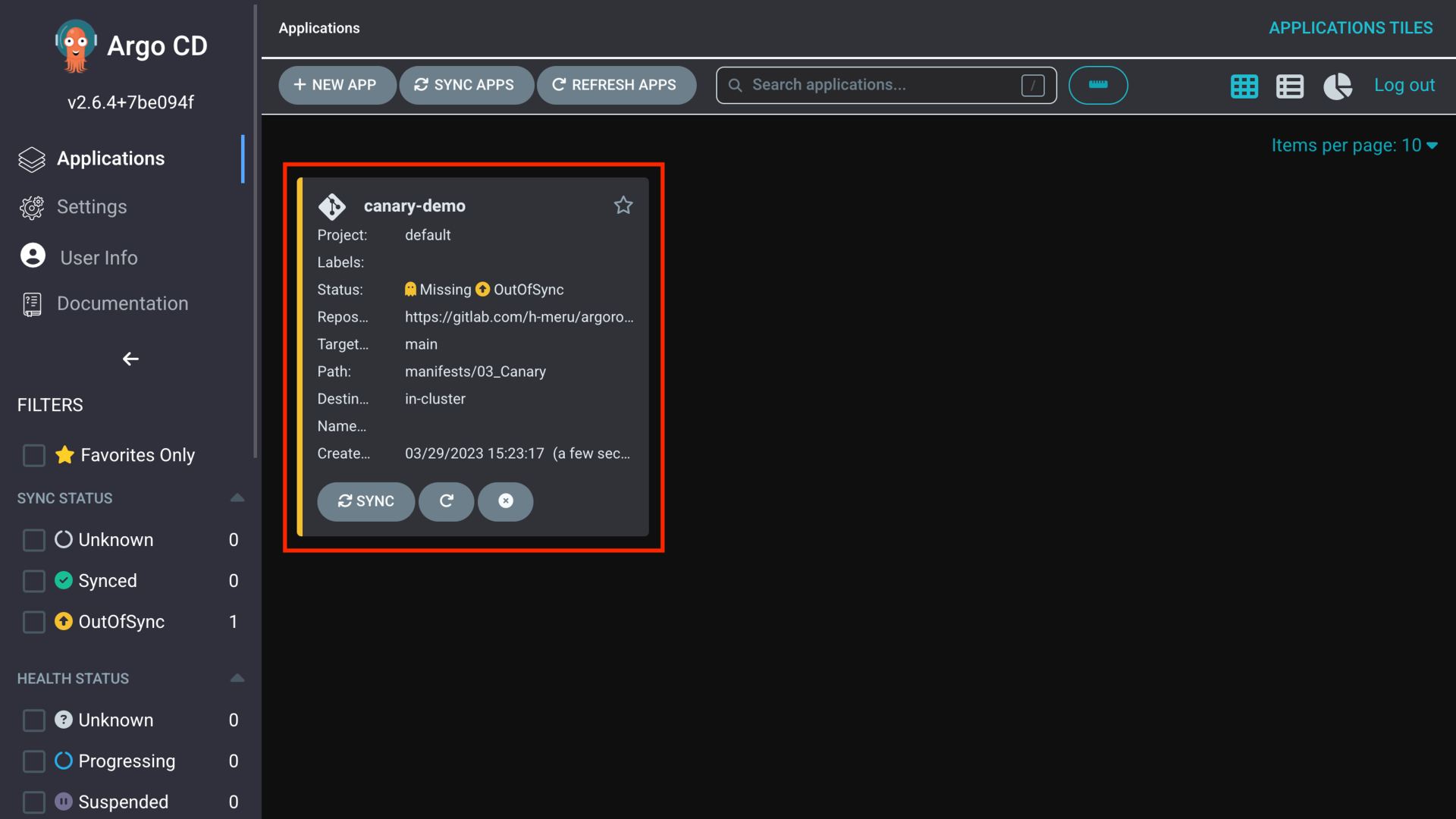Enable the Favorites Only filter checkbox
Viewport: 1456px width, 819px height.
coord(33,455)
